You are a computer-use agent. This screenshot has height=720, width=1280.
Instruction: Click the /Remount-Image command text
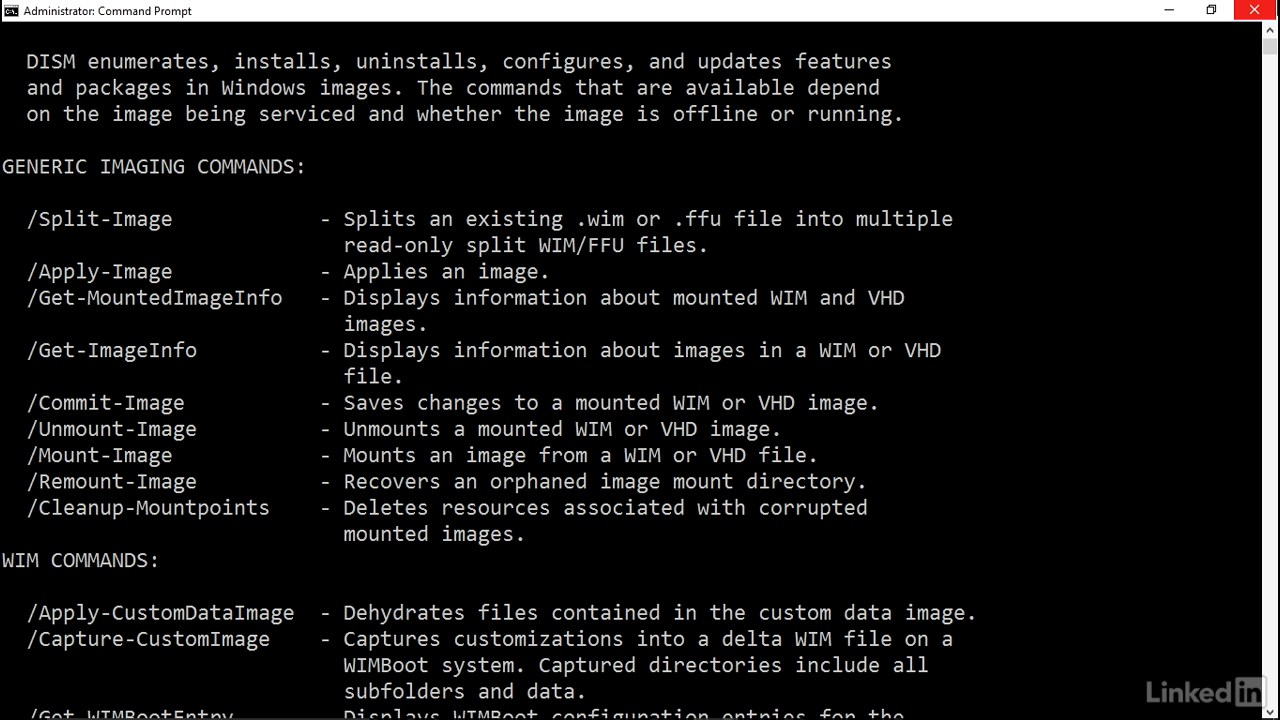point(111,481)
